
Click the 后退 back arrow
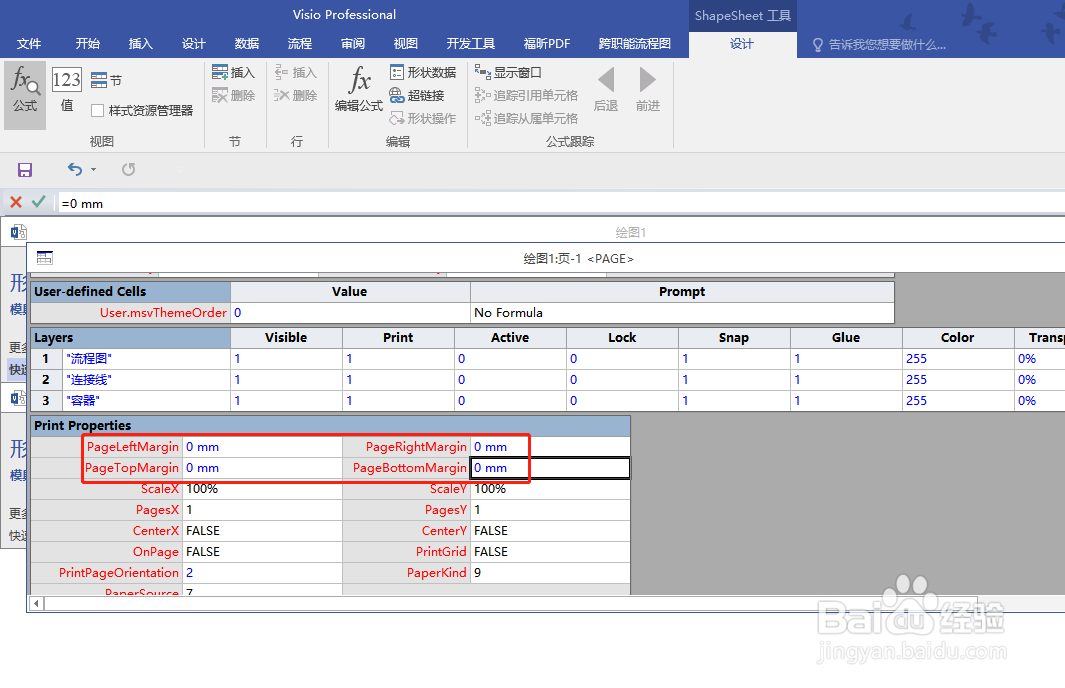(606, 90)
